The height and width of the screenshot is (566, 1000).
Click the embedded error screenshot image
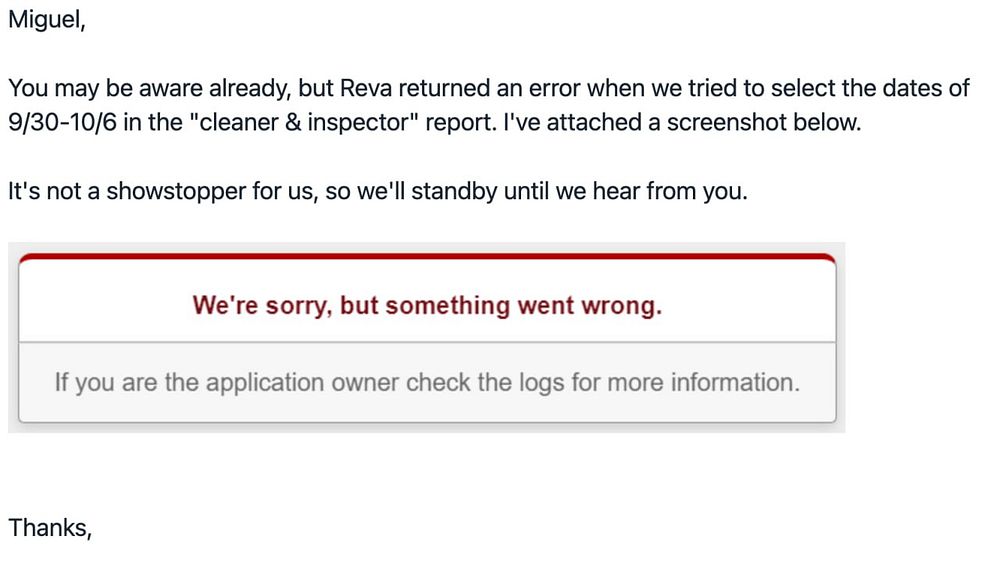pos(427,338)
